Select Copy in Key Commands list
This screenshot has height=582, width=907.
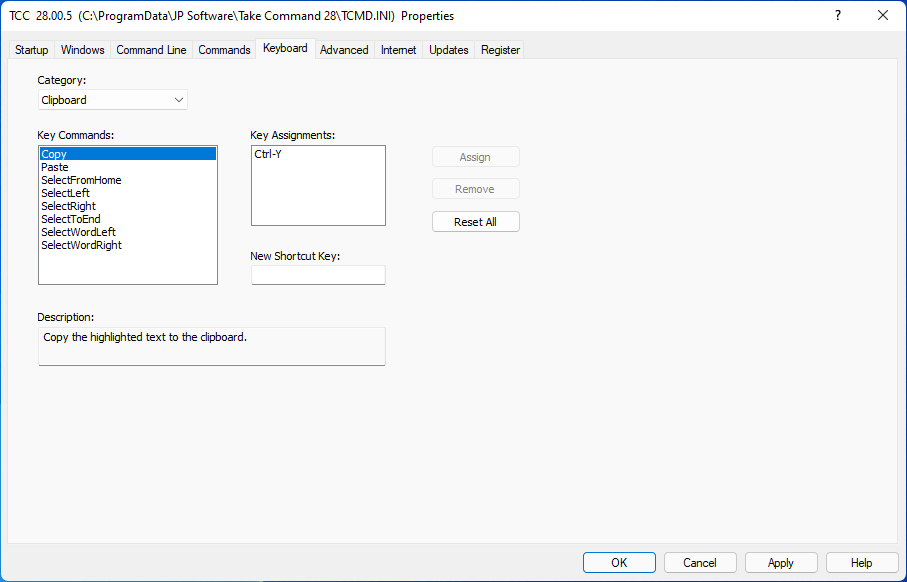pyautogui.click(x=128, y=154)
